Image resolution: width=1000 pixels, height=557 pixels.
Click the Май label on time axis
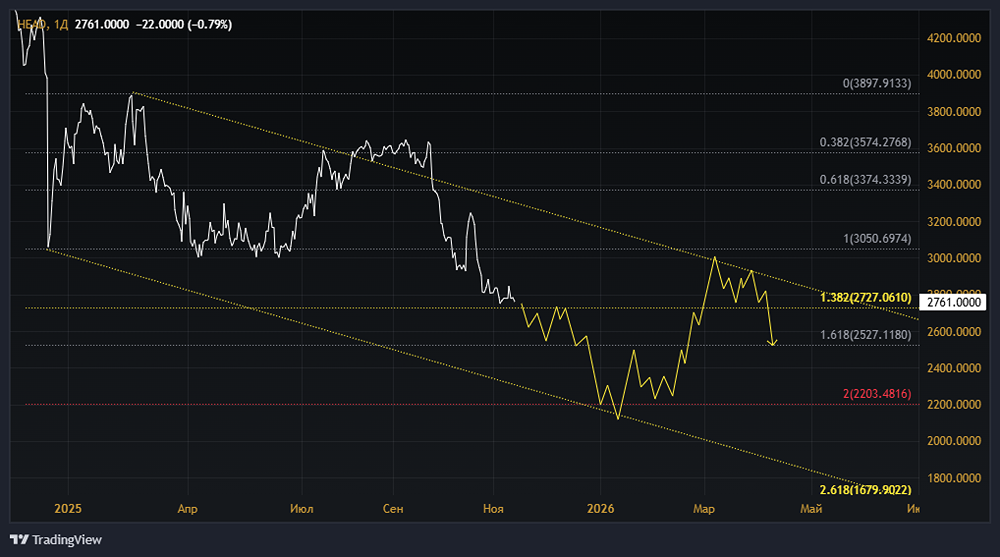[x=811, y=509]
